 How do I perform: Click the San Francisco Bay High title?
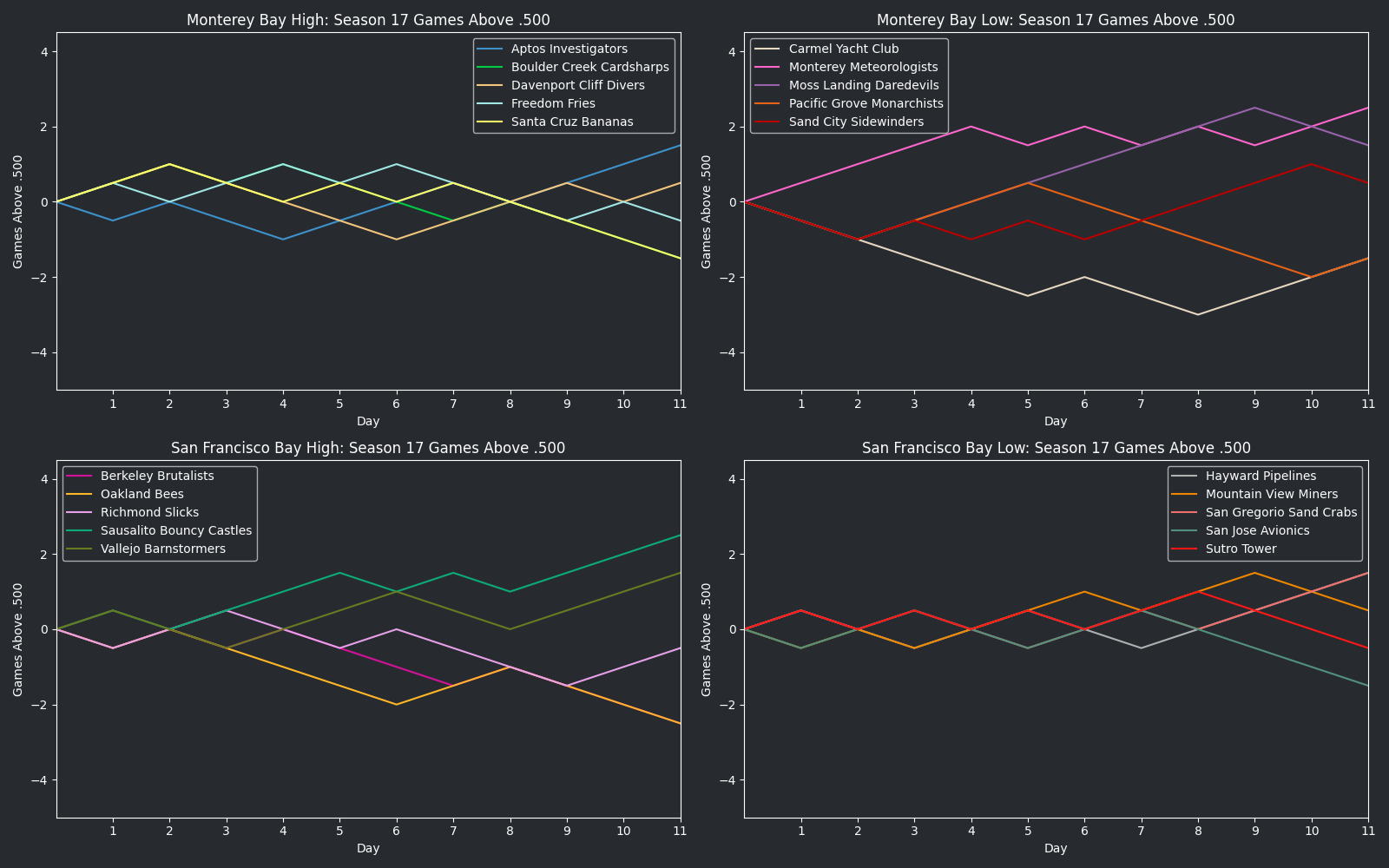pyautogui.click(x=368, y=448)
